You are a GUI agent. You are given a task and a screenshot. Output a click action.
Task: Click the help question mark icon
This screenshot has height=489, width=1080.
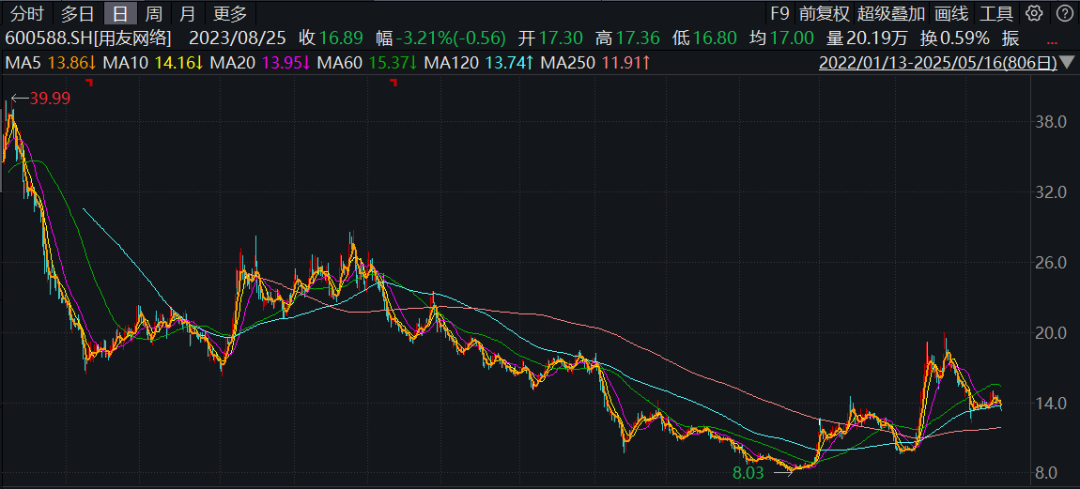click(1062, 13)
